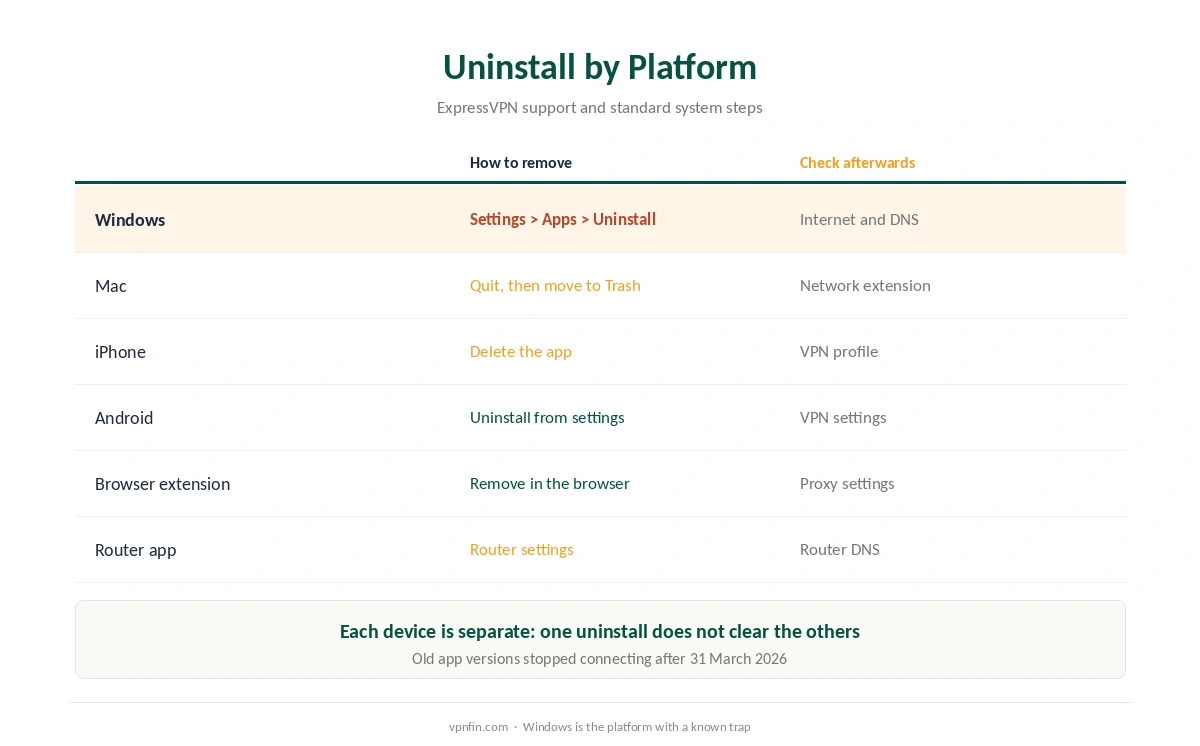Click the "Uninstall by Platform" title
The image size is (1200, 746).
pyautogui.click(x=600, y=67)
